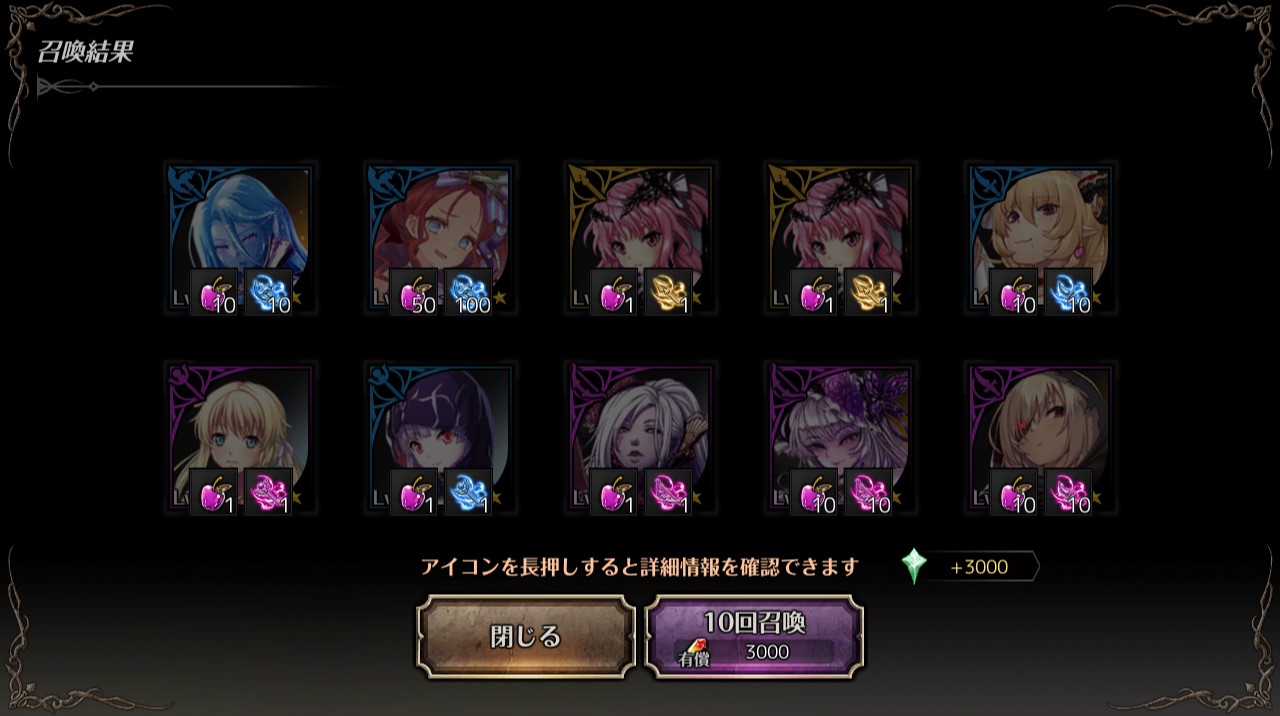Select the character with purple flower hat
Screen dimensions: 1280x716
(840, 439)
